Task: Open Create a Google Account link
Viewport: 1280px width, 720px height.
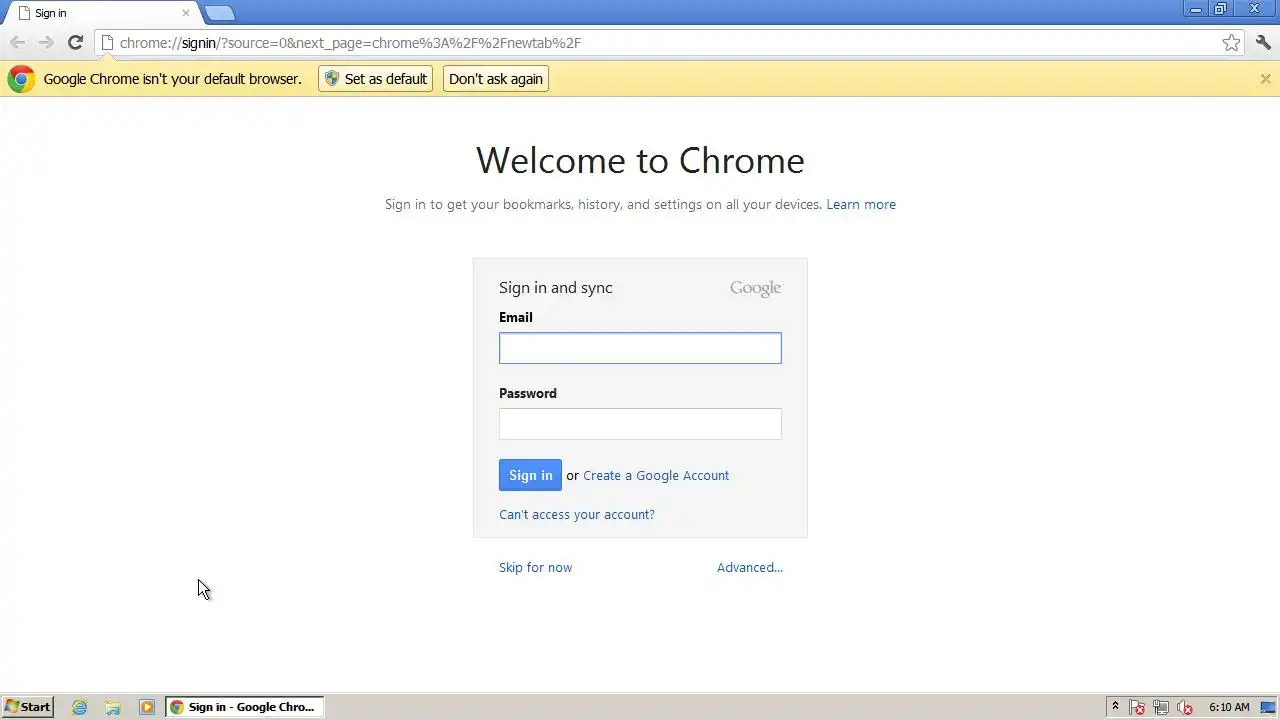Action: [x=656, y=475]
